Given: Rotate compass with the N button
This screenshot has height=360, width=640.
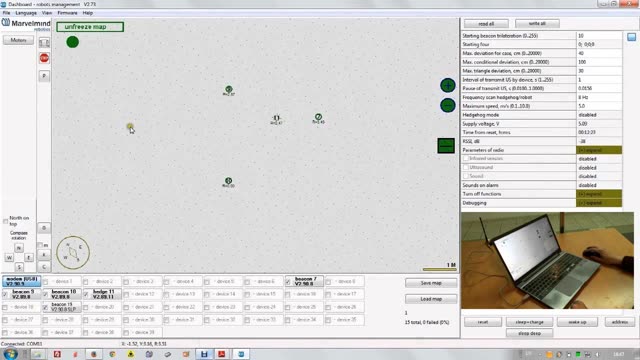Looking at the screenshot, I should coord(19,248).
